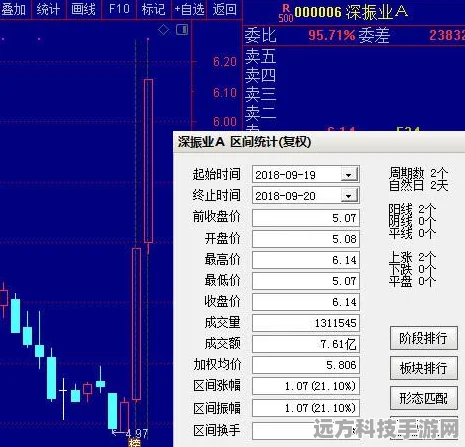The width and height of the screenshot is (465, 447).
Task: Click the 6.00 price axis label
Action: (225, 121)
